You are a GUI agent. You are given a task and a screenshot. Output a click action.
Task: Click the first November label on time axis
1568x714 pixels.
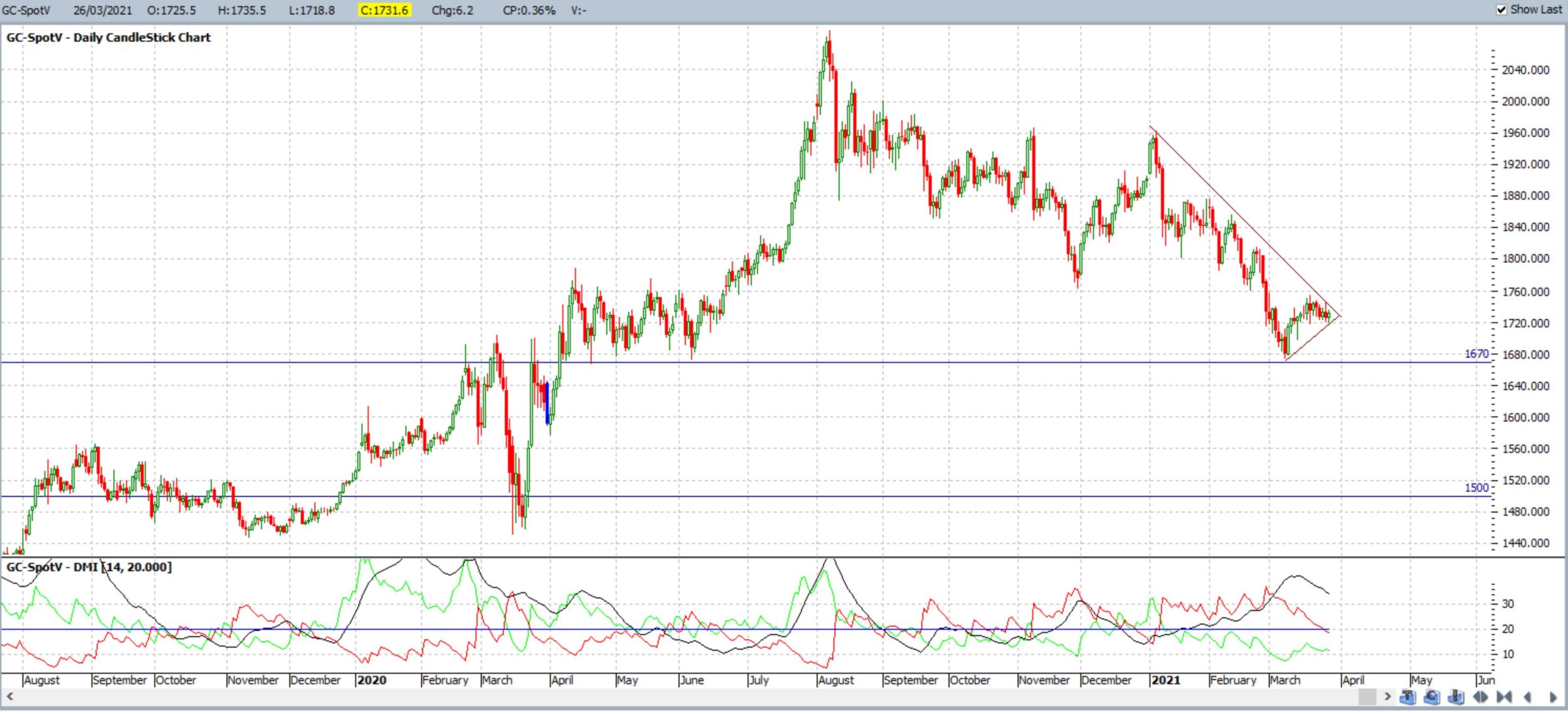[x=253, y=680]
